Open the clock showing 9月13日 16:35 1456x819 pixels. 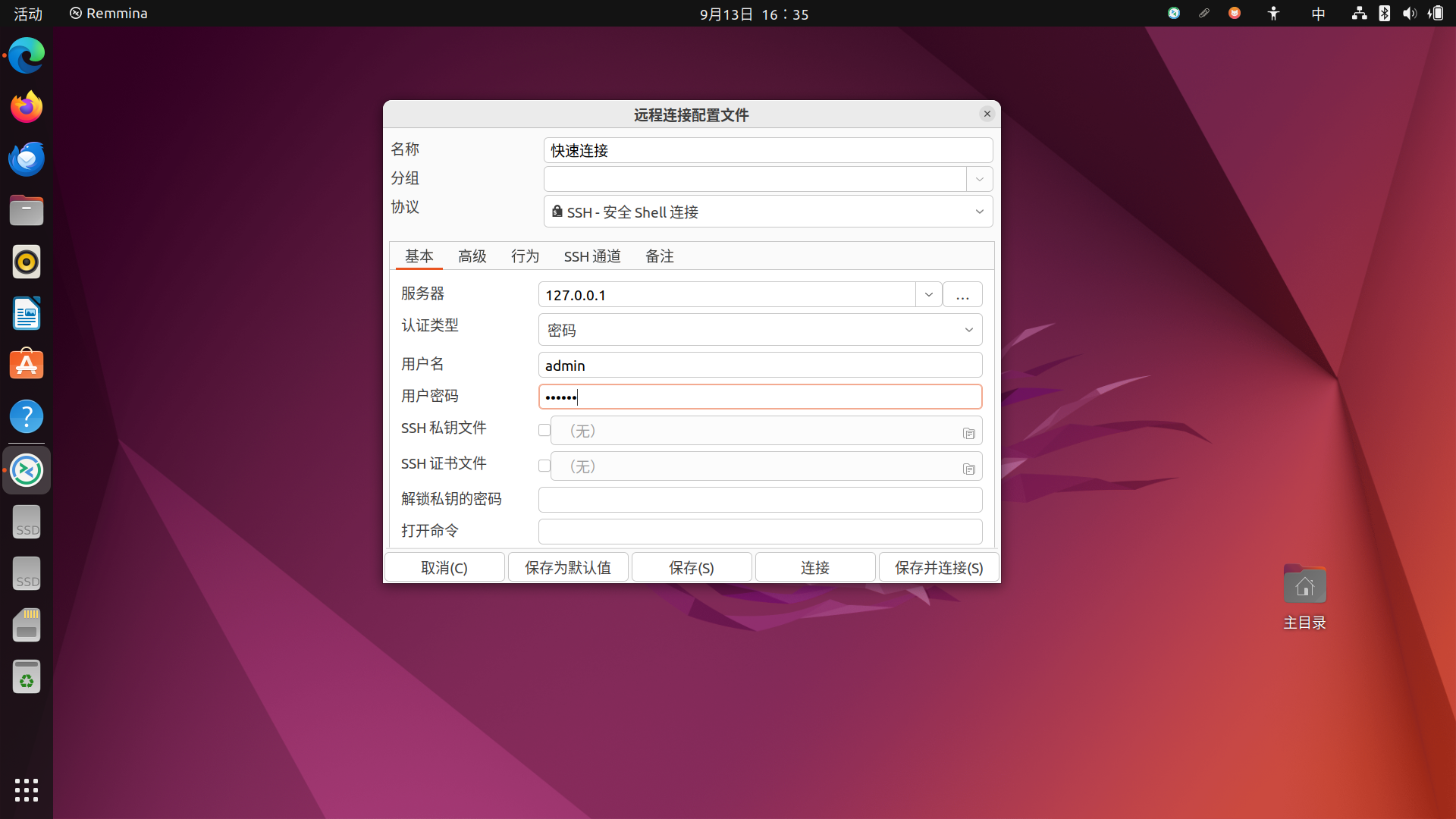(754, 14)
